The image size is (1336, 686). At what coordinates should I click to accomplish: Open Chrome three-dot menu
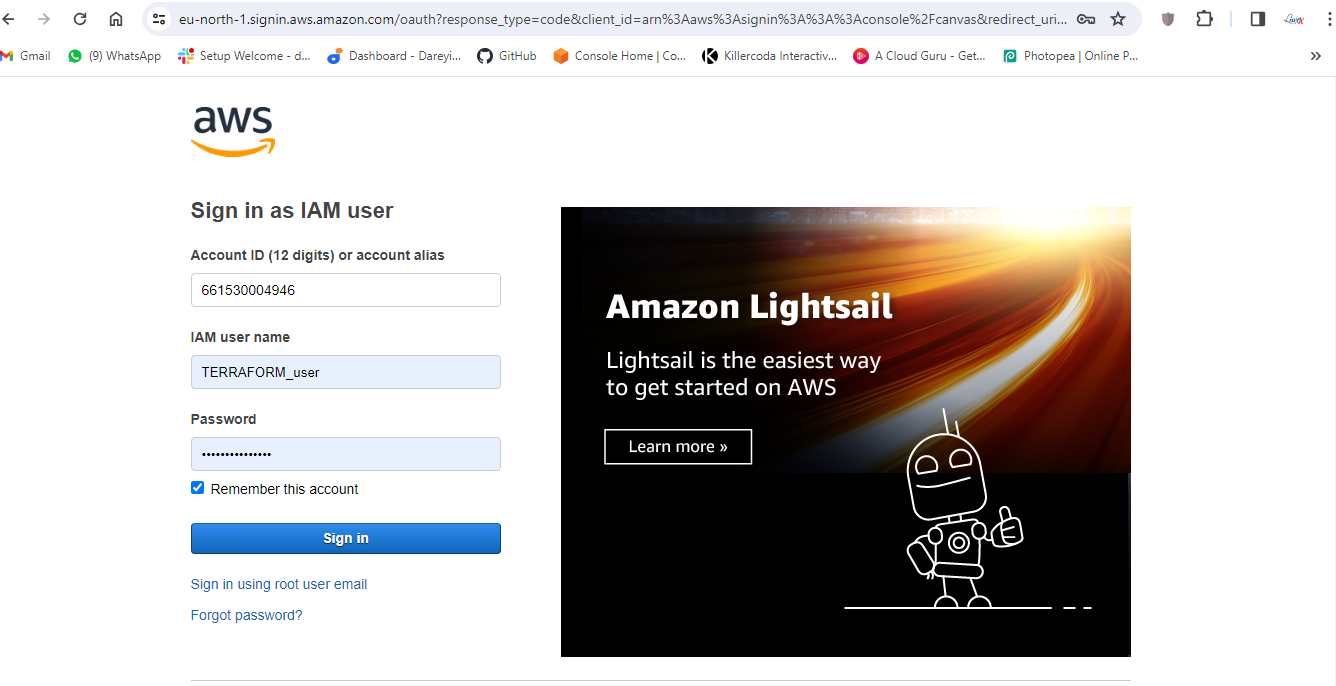[1331, 19]
